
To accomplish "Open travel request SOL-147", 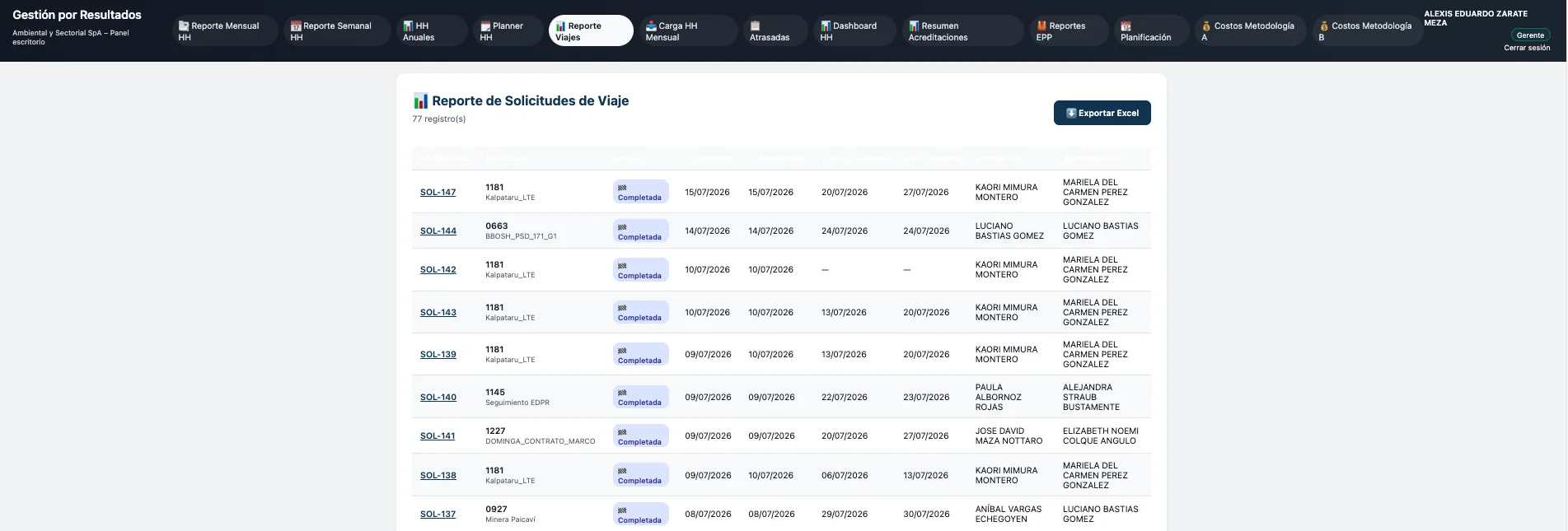I will point(438,192).
